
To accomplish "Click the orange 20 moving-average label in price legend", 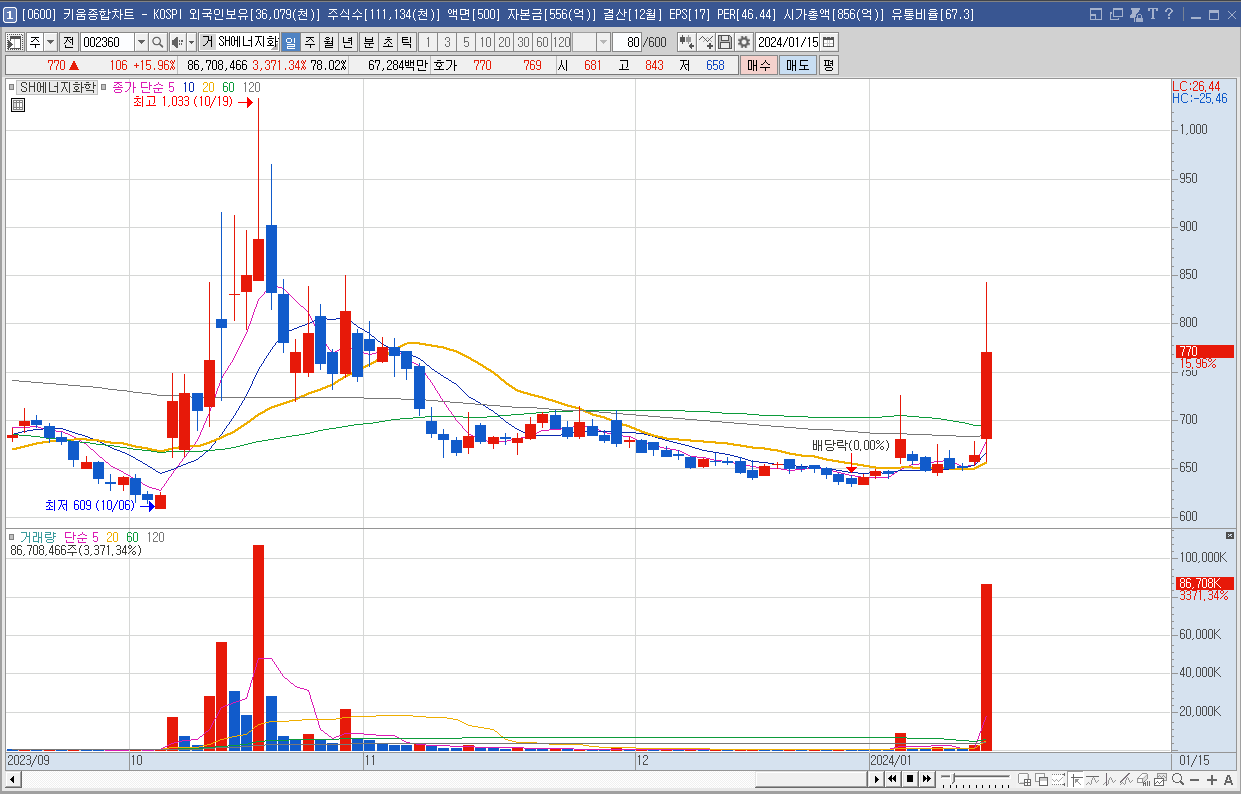I will [208, 88].
